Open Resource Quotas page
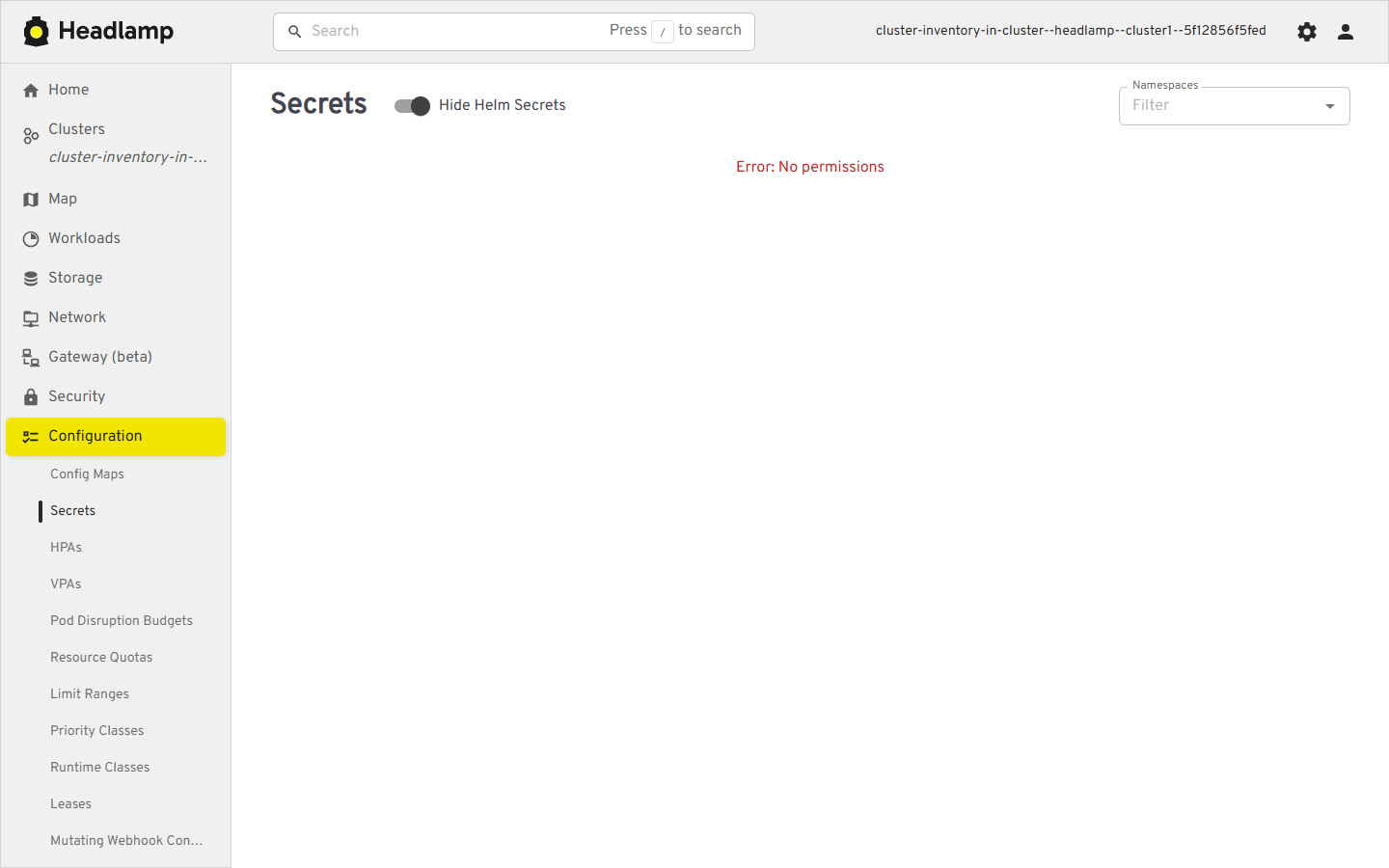This screenshot has width=1389, height=868. 101,657
